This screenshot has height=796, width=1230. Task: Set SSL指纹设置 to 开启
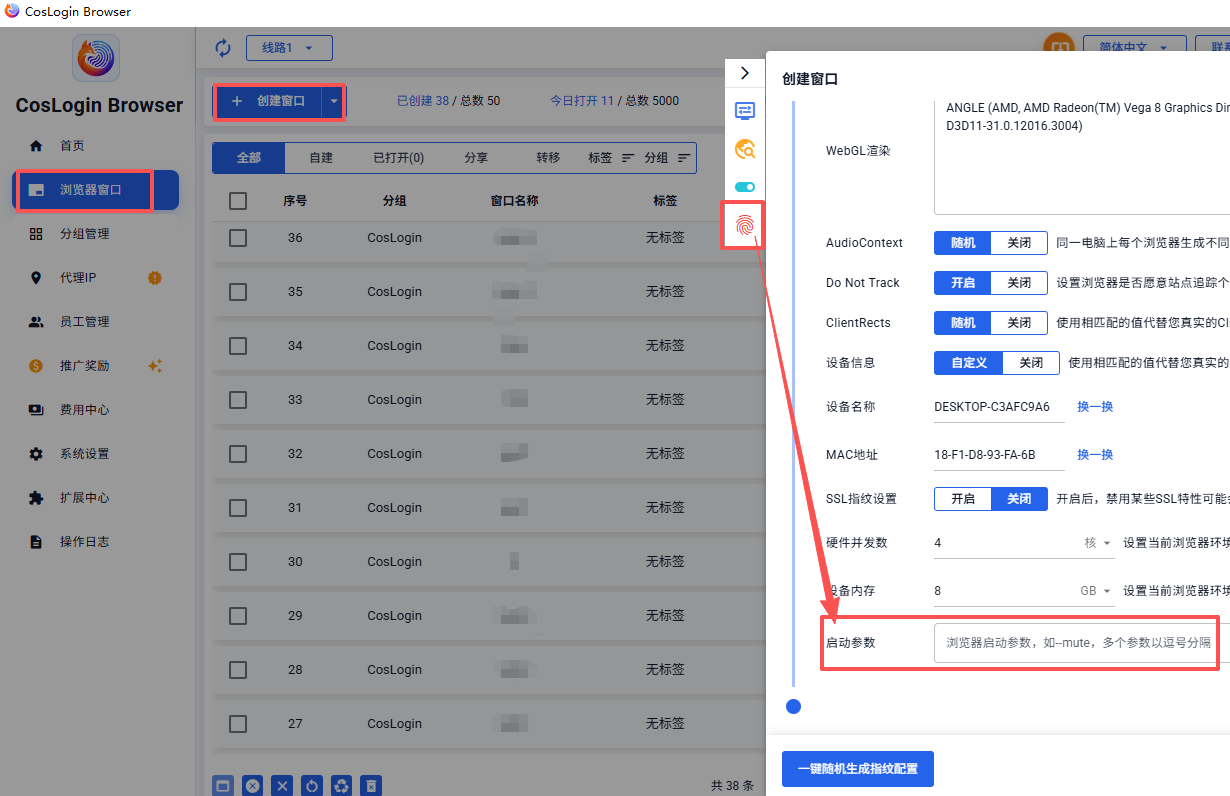(963, 499)
